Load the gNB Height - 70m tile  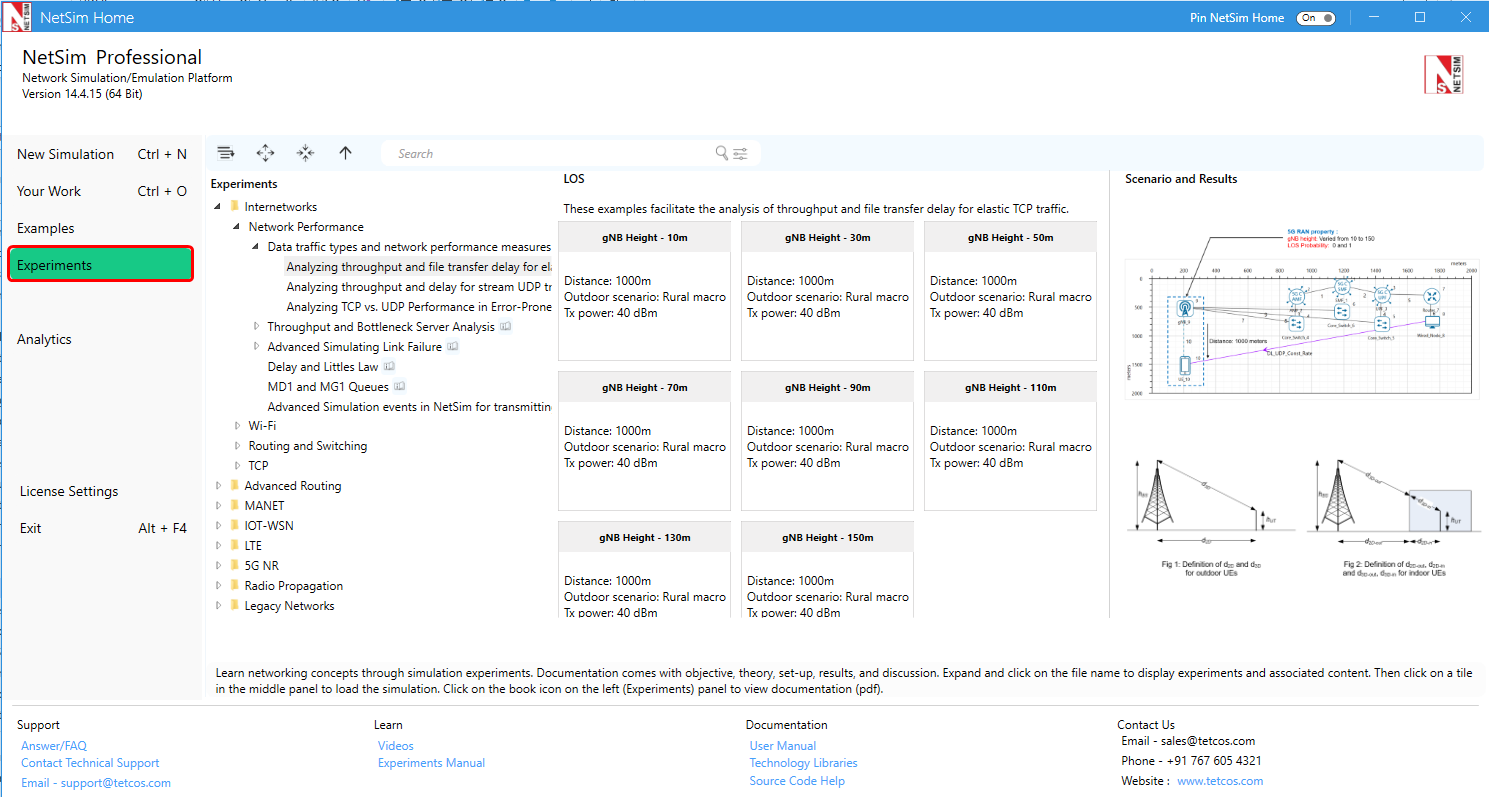[644, 440]
